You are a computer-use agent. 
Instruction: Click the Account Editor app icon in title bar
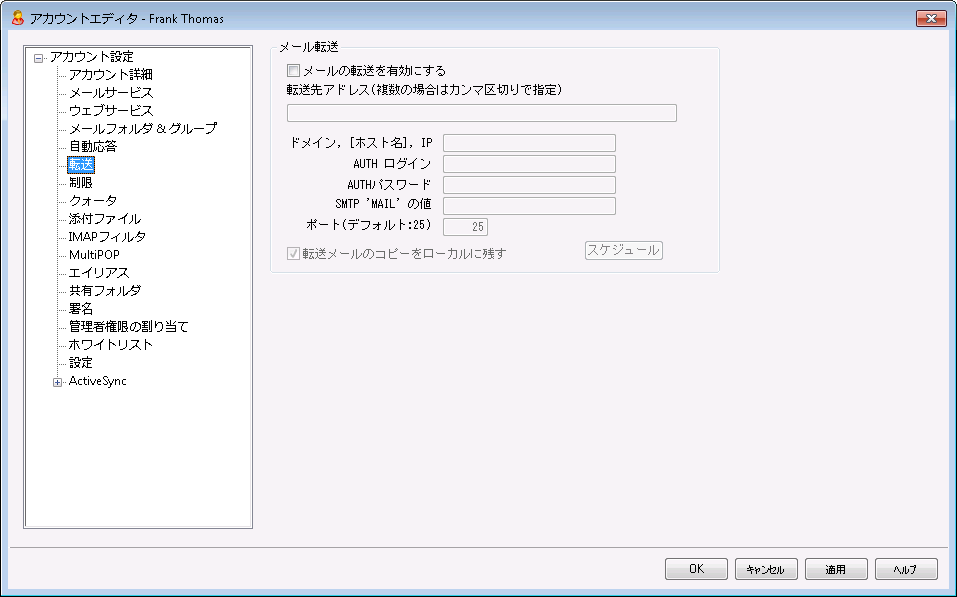[16, 18]
